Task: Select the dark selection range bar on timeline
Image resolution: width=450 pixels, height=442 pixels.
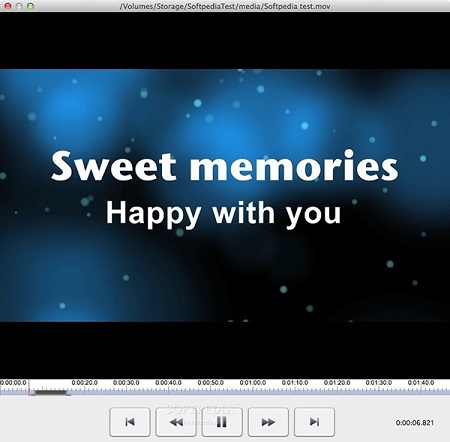Action: [52, 393]
